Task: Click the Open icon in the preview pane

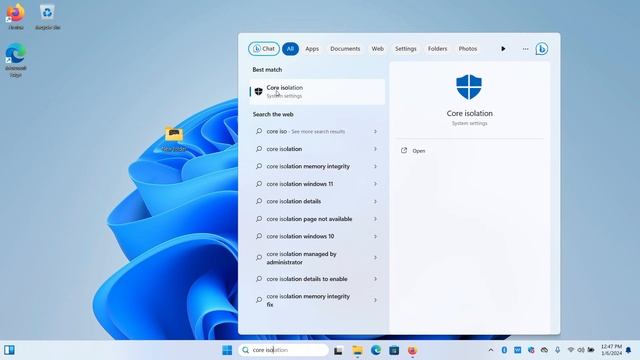Action: click(x=404, y=151)
